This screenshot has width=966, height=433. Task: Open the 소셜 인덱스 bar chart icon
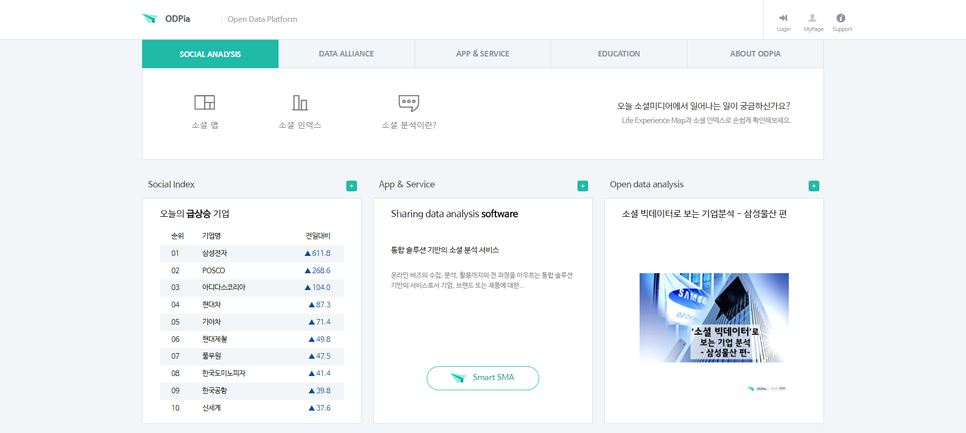[x=300, y=102]
